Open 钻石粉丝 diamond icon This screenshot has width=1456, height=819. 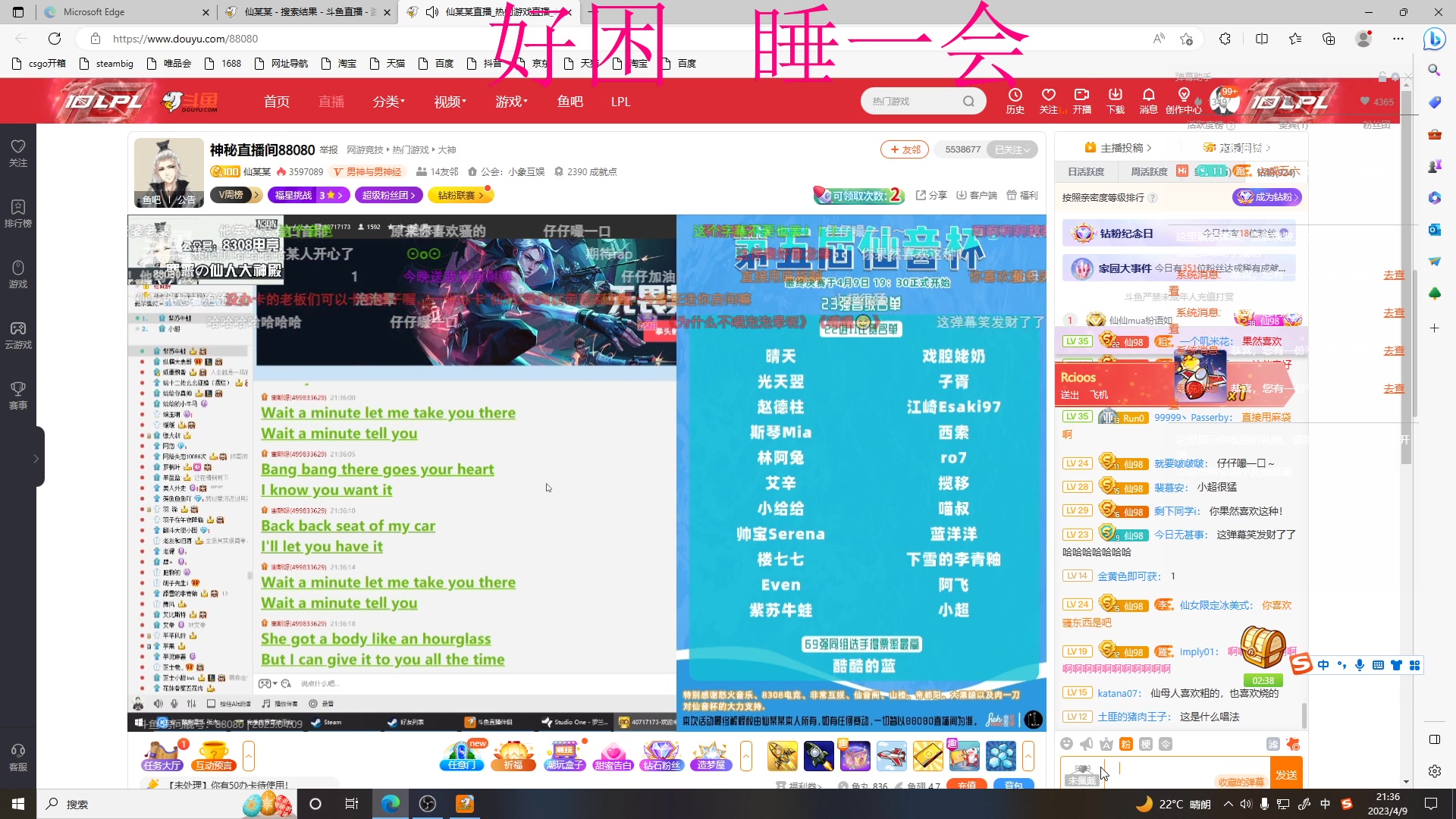[662, 756]
